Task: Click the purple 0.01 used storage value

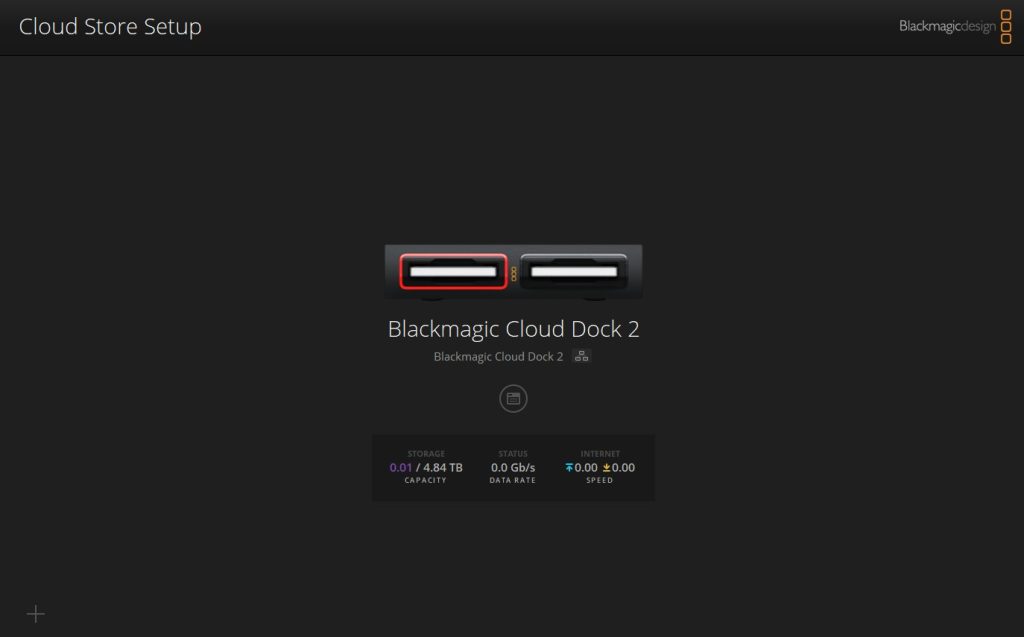Action: (x=400, y=468)
